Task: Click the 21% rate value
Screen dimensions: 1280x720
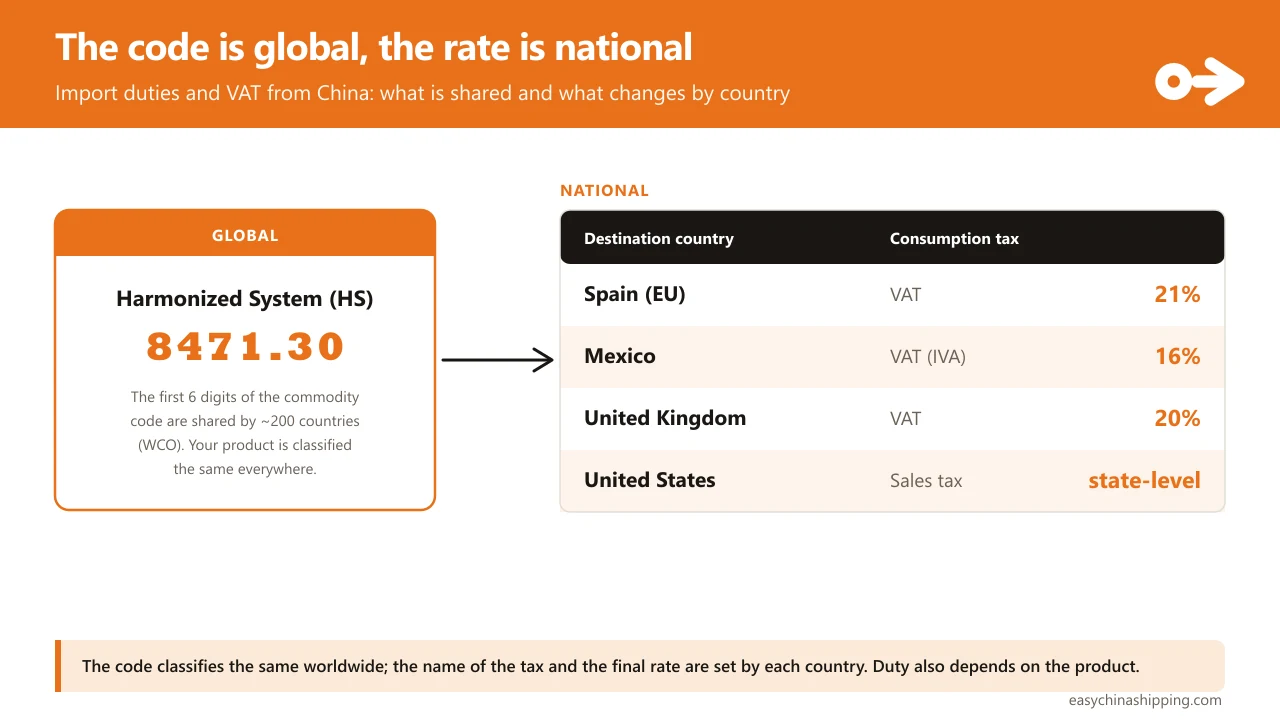Action: coord(1177,294)
